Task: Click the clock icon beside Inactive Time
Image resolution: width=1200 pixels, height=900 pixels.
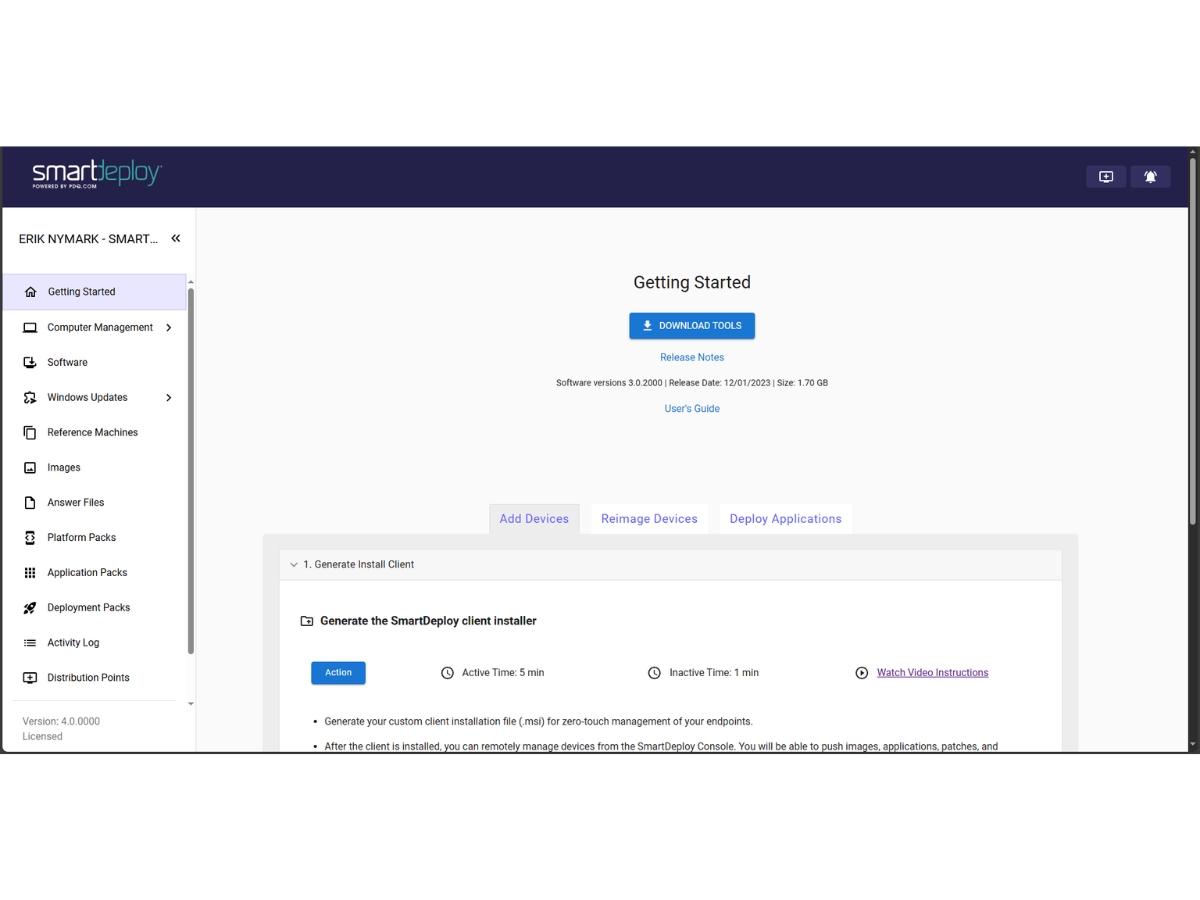Action: [654, 673]
